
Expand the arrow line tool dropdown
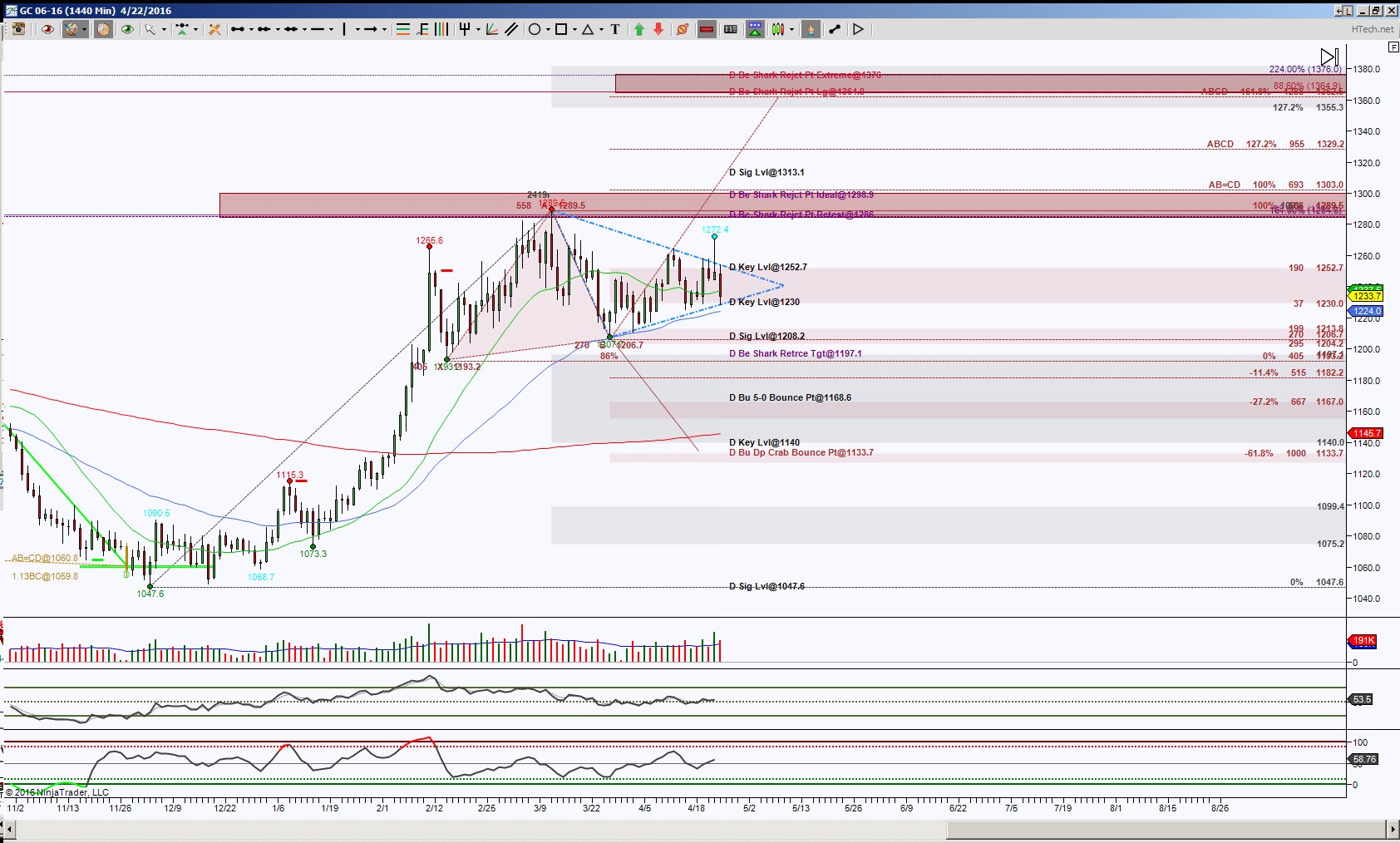click(385, 29)
